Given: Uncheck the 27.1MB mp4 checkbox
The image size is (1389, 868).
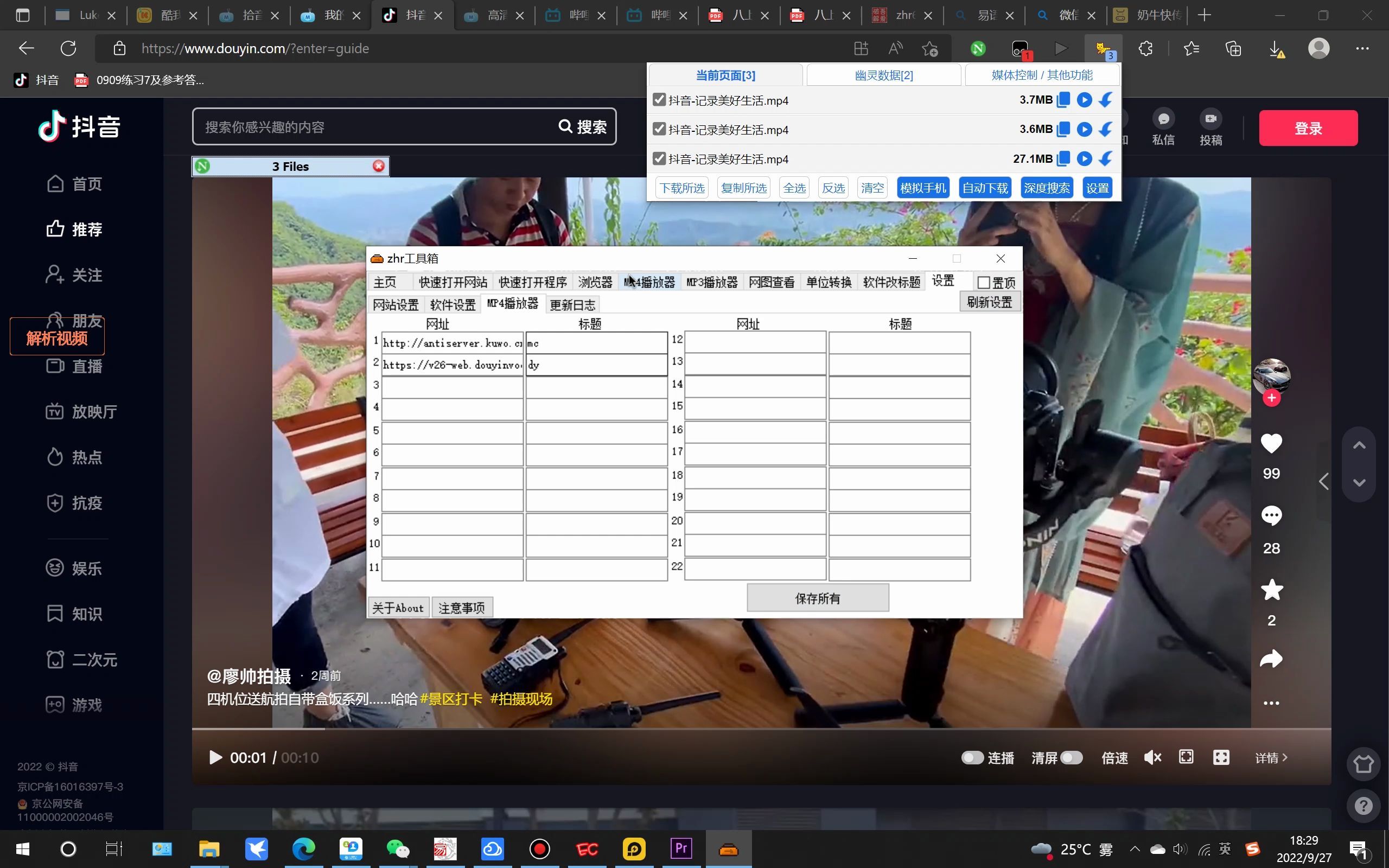Looking at the screenshot, I should tap(659, 158).
